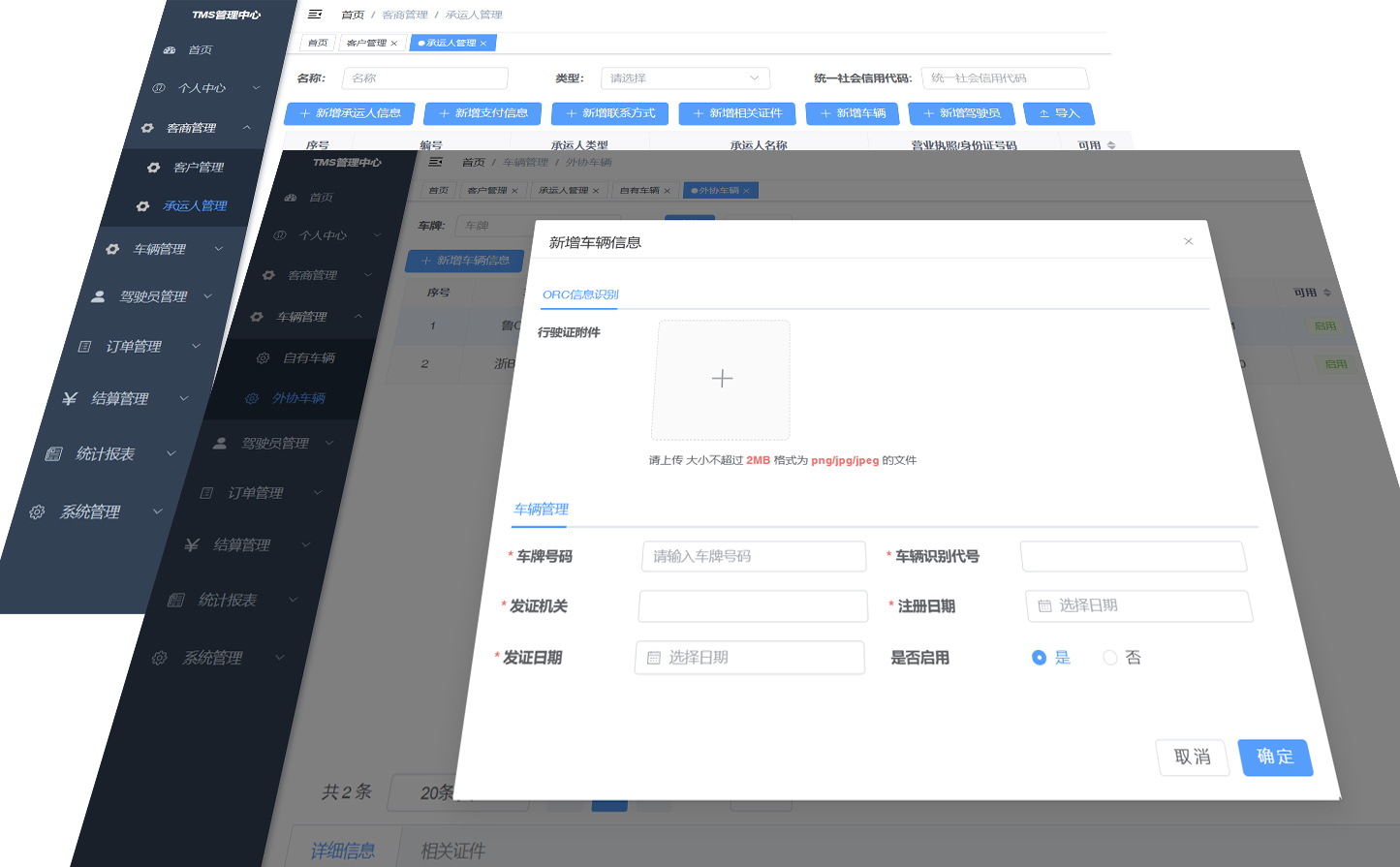Open the 类型 dropdown selector
This screenshot has width=1400, height=867.
click(685, 77)
